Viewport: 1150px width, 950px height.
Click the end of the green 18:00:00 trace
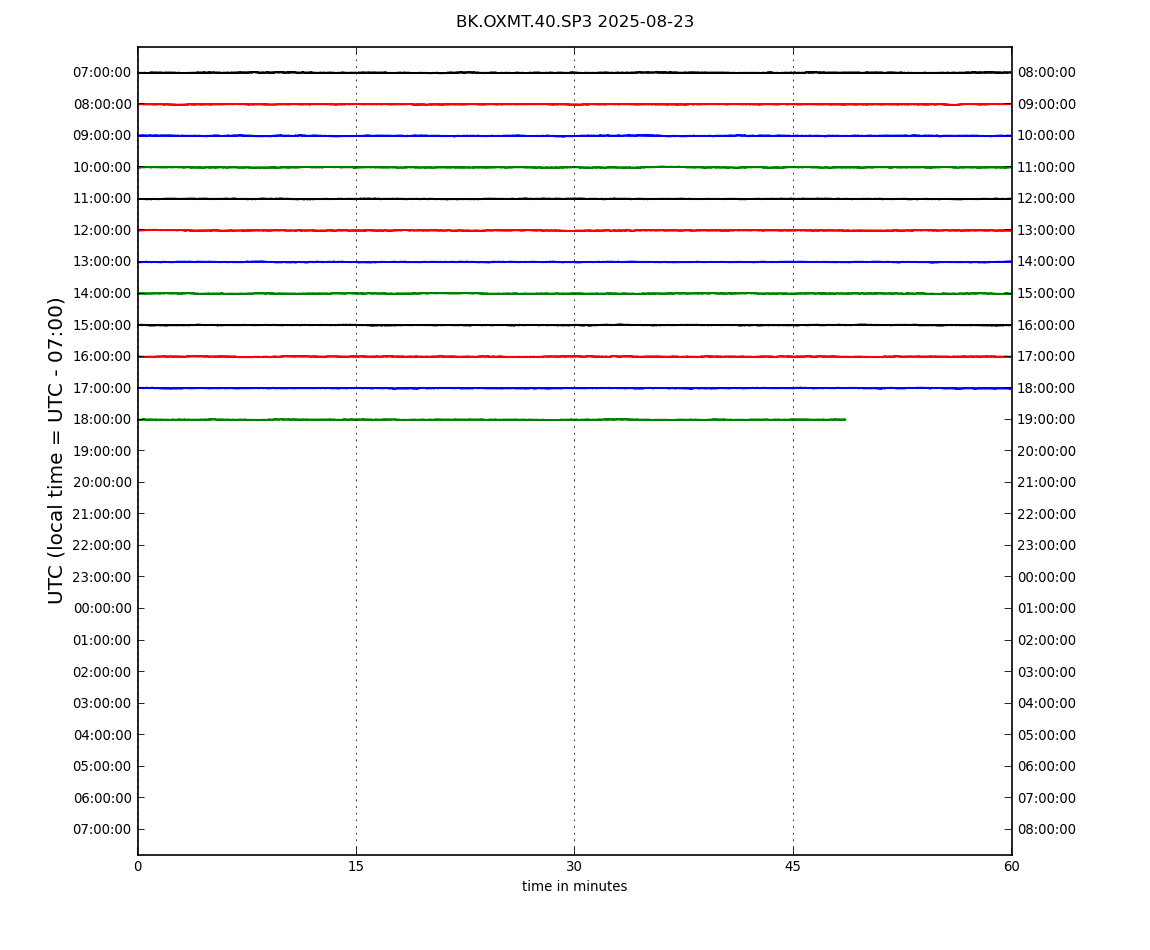(845, 420)
